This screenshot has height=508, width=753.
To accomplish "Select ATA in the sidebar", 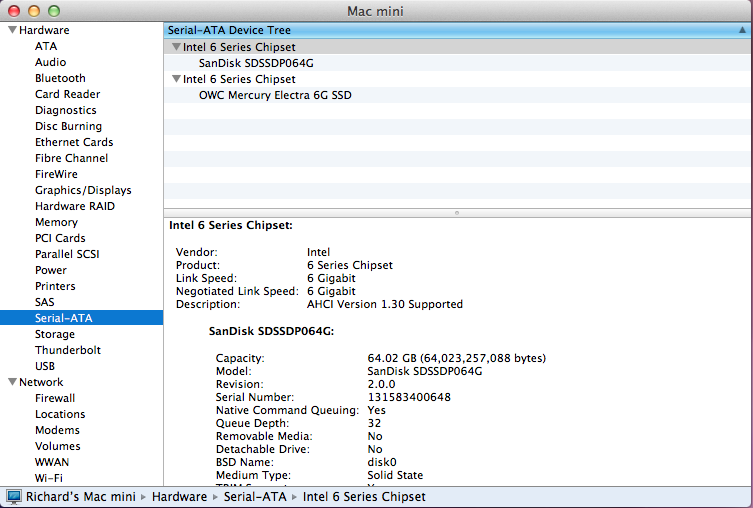I will [46, 46].
